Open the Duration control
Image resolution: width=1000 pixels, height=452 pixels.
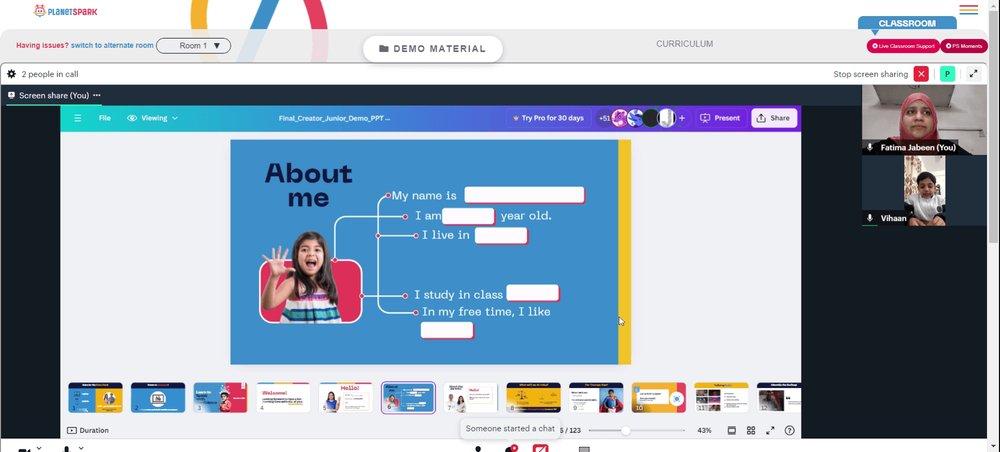[88, 430]
